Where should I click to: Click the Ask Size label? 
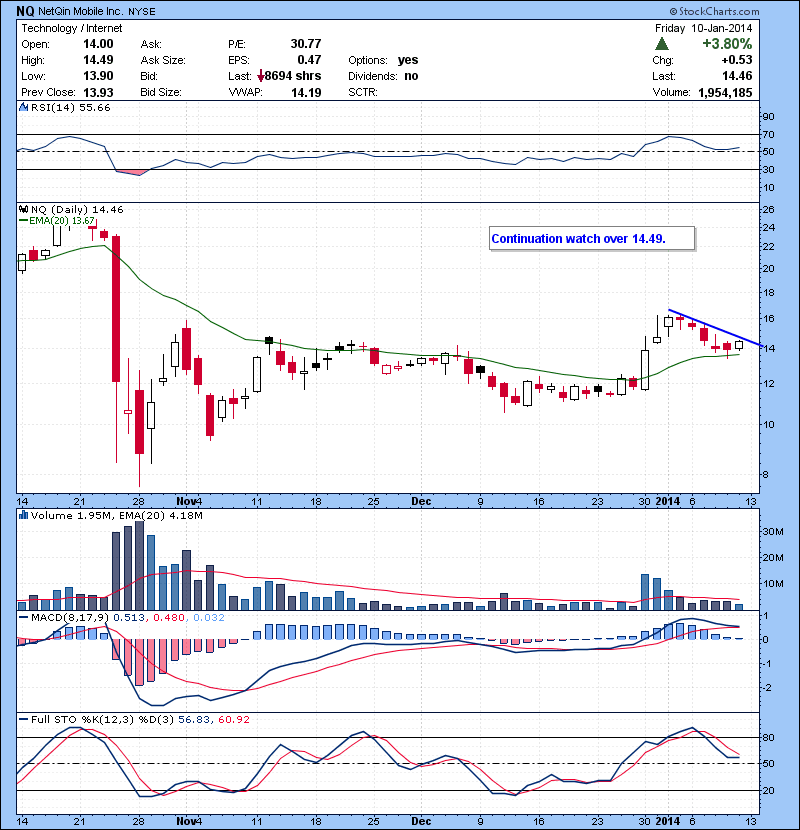tap(163, 60)
